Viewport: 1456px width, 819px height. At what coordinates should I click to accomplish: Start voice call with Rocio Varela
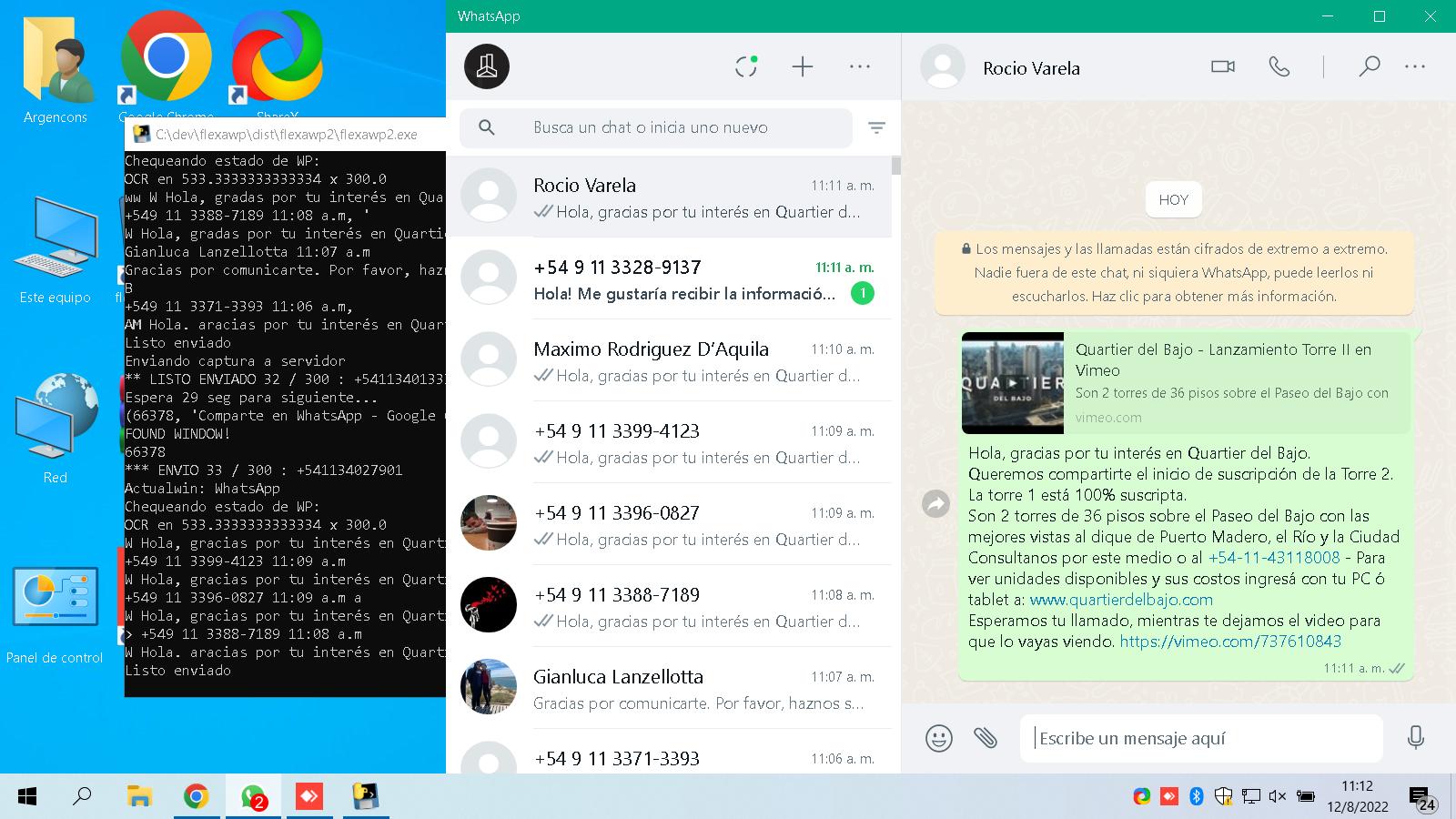click(1279, 66)
